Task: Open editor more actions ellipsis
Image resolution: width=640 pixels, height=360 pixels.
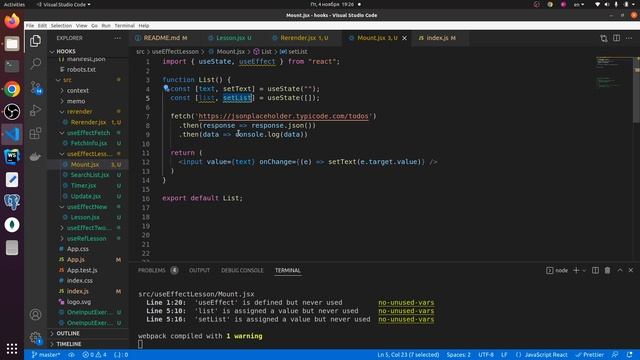Action: point(629,38)
